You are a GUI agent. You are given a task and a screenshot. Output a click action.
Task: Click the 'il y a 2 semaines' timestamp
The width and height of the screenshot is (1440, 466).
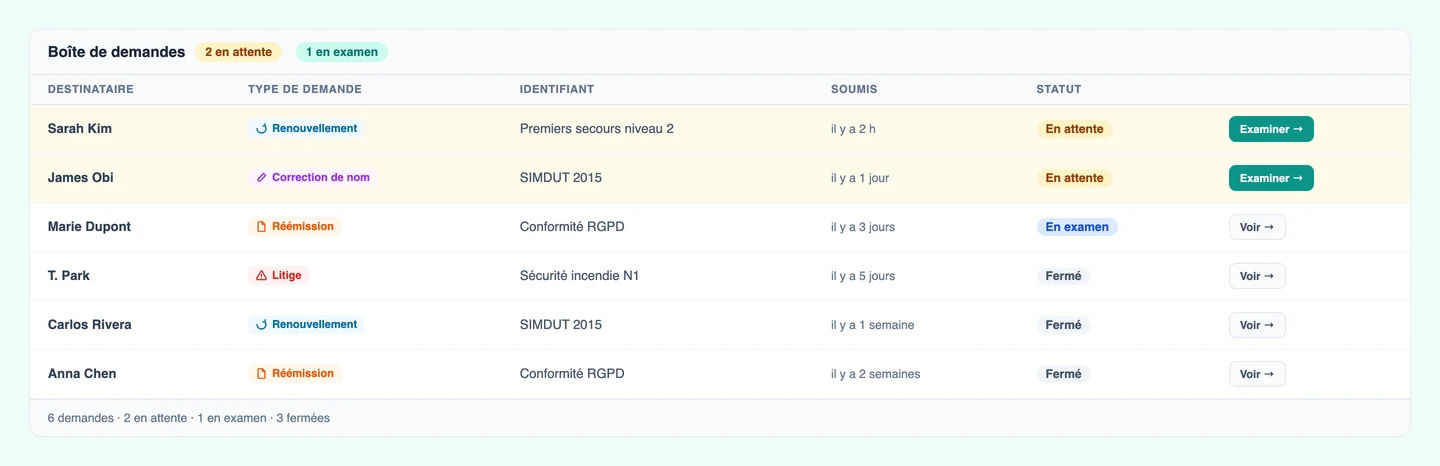click(x=876, y=374)
